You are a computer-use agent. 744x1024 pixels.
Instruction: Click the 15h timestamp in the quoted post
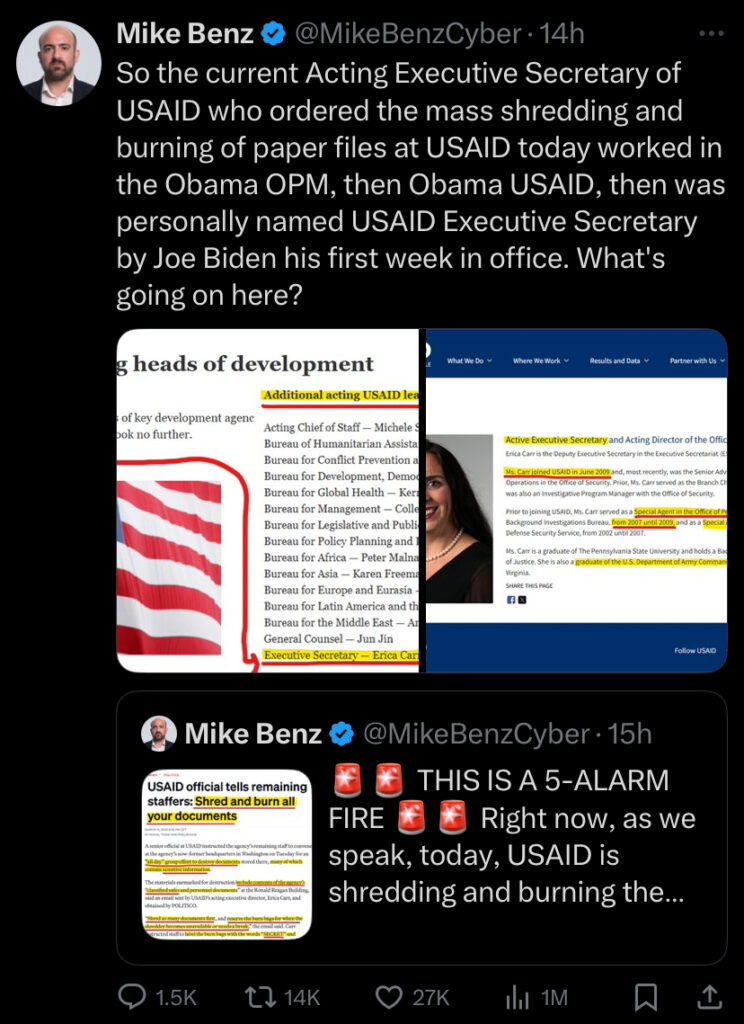tap(630, 734)
